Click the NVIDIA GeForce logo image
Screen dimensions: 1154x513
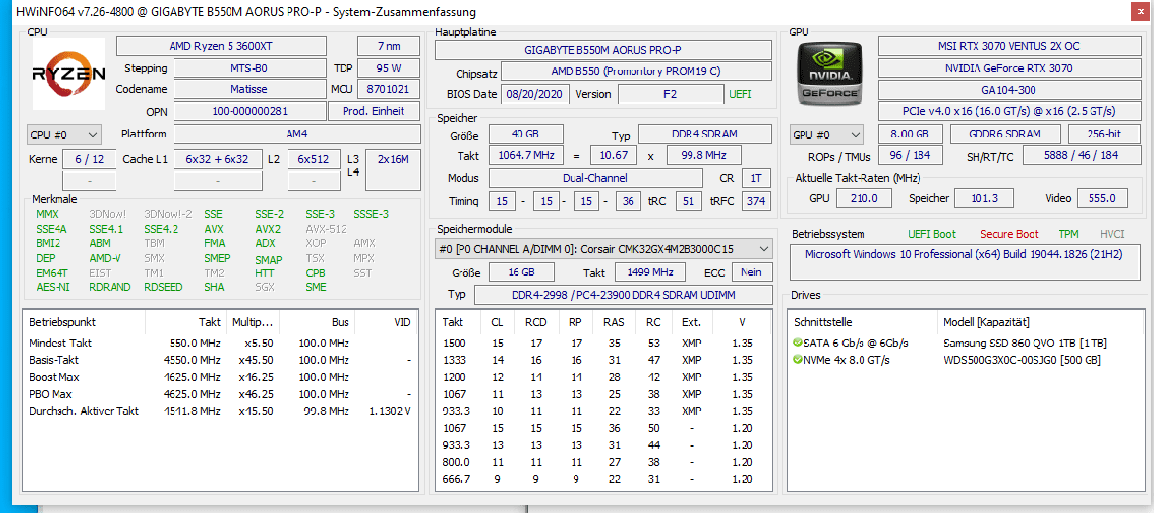click(831, 74)
